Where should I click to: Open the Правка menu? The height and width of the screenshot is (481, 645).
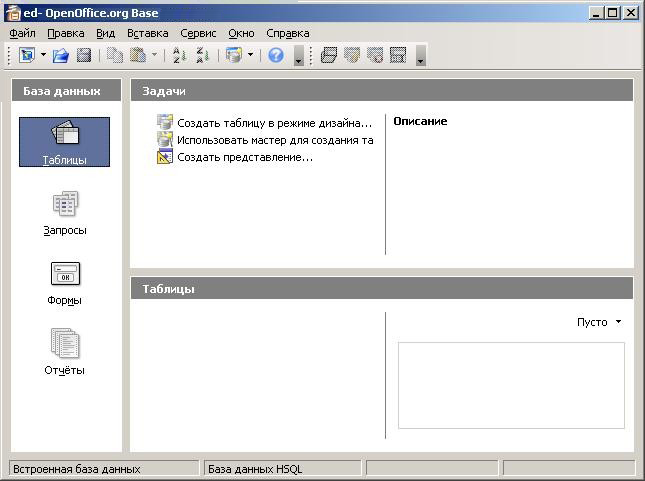coord(66,33)
